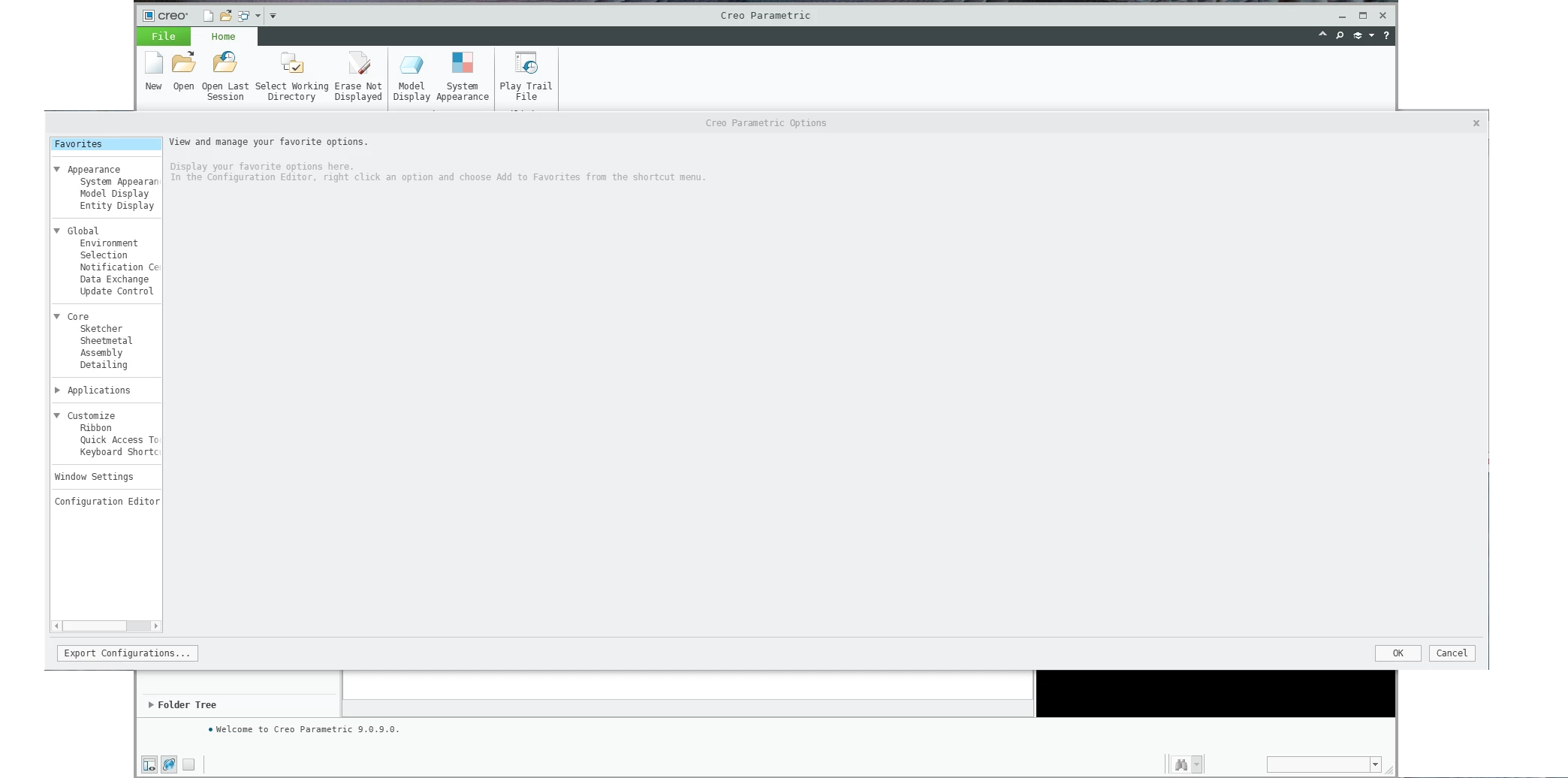The height and width of the screenshot is (778, 1568).
Task: Select System Appearance in options tree
Action: (x=120, y=182)
